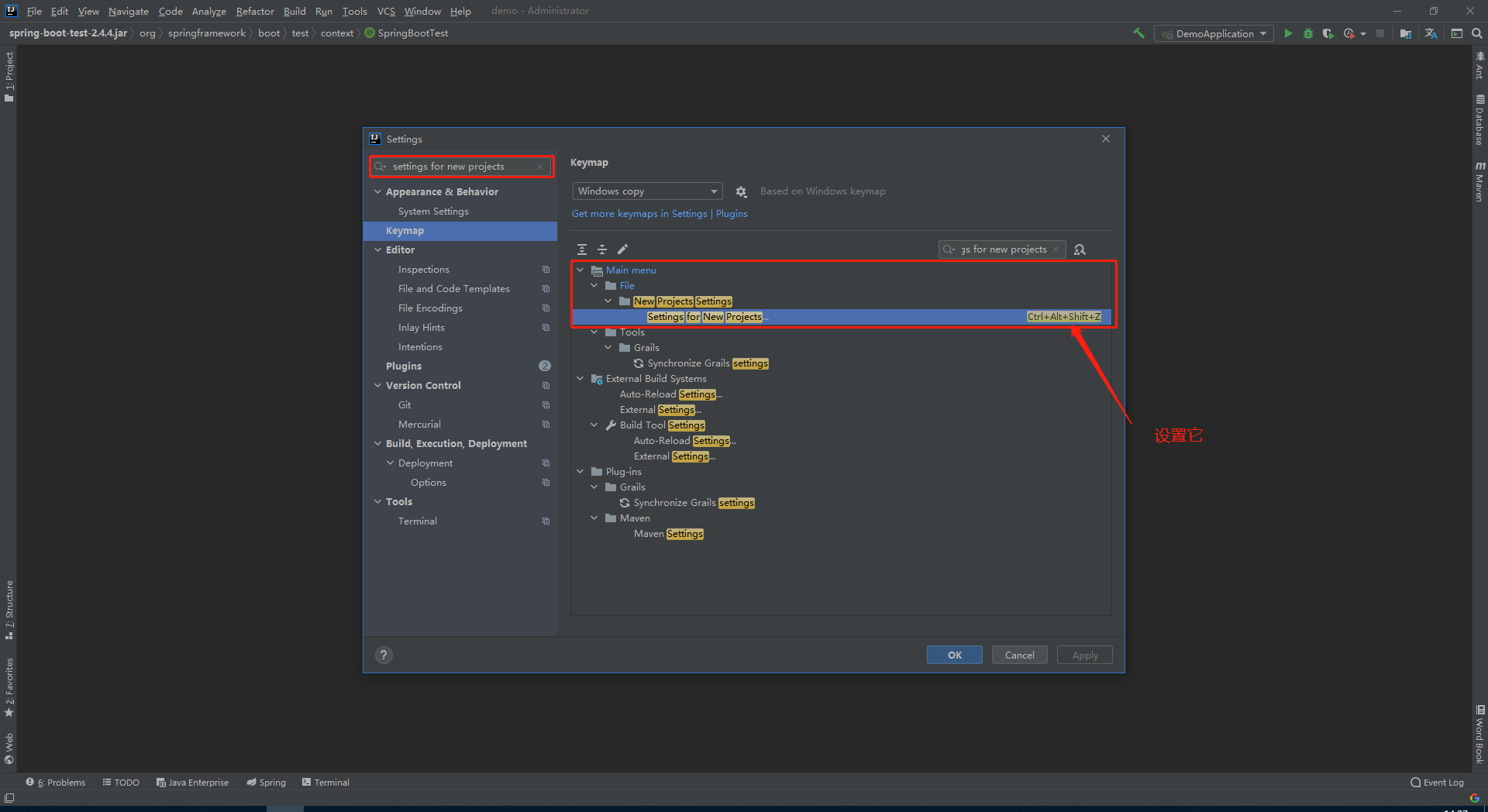Screen dimensions: 1488x812
Task: Collapse the Plug-ins keymap node
Action: pyautogui.click(x=580, y=472)
